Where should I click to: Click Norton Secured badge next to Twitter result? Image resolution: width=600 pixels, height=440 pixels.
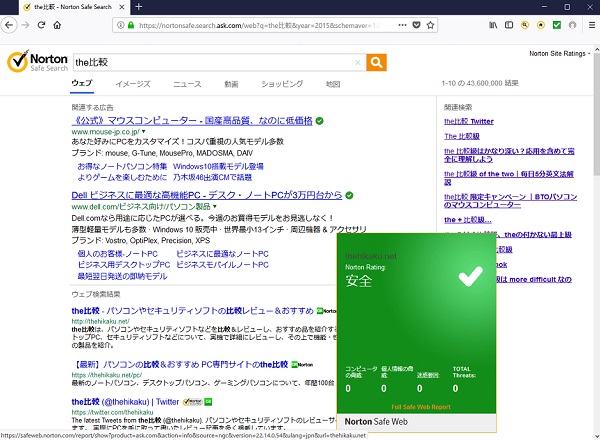pyautogui.click(x=192, y=402)
